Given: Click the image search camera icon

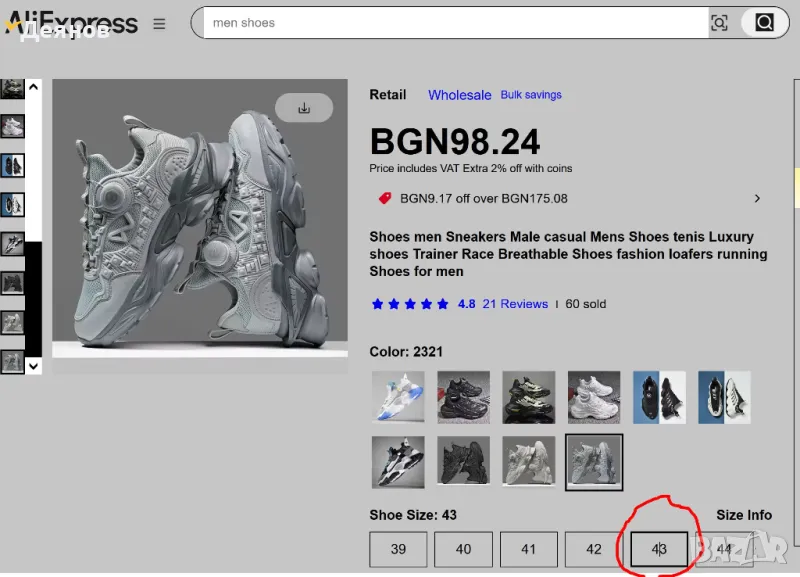Looking at the screenshot, I should point(719,23).
